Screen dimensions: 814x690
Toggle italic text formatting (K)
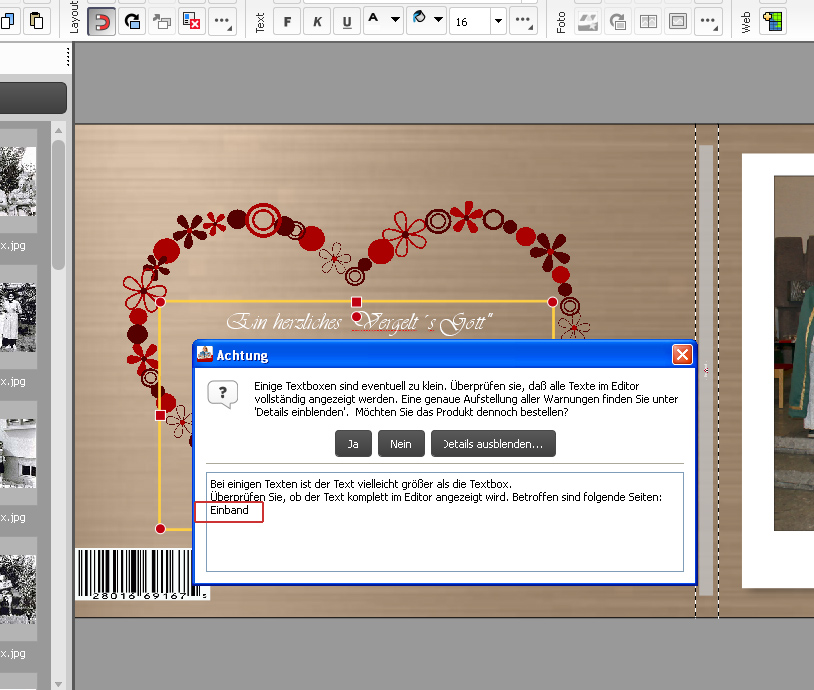point(317,21)
